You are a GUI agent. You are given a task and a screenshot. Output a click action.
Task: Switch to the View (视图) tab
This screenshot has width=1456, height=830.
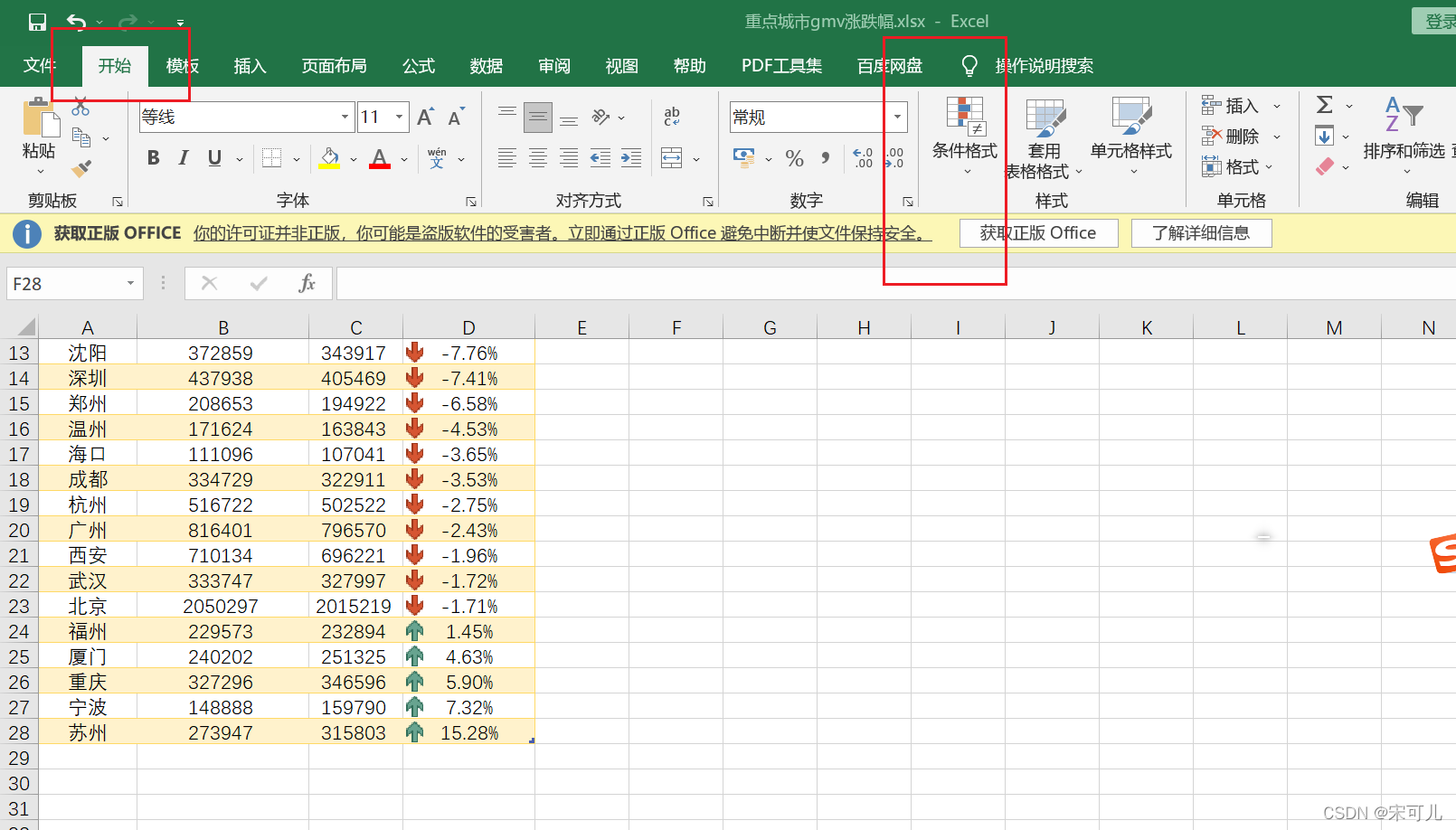pyautogui.click(x=622, y=66)
